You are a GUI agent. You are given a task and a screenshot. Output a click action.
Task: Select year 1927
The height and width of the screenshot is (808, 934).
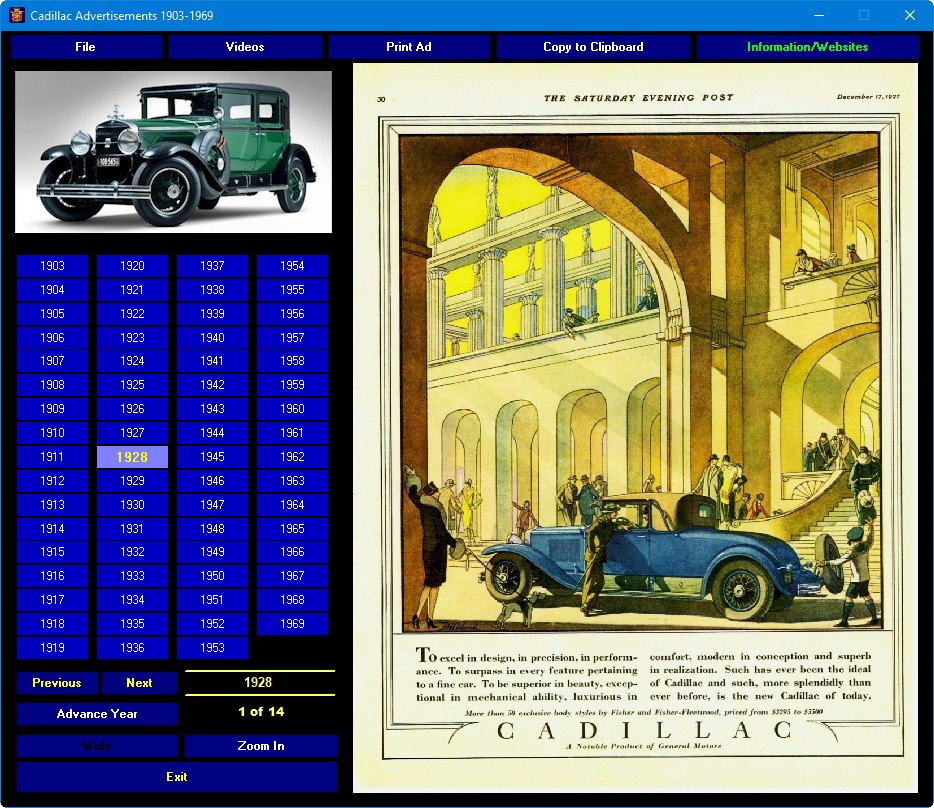[132, 433]
